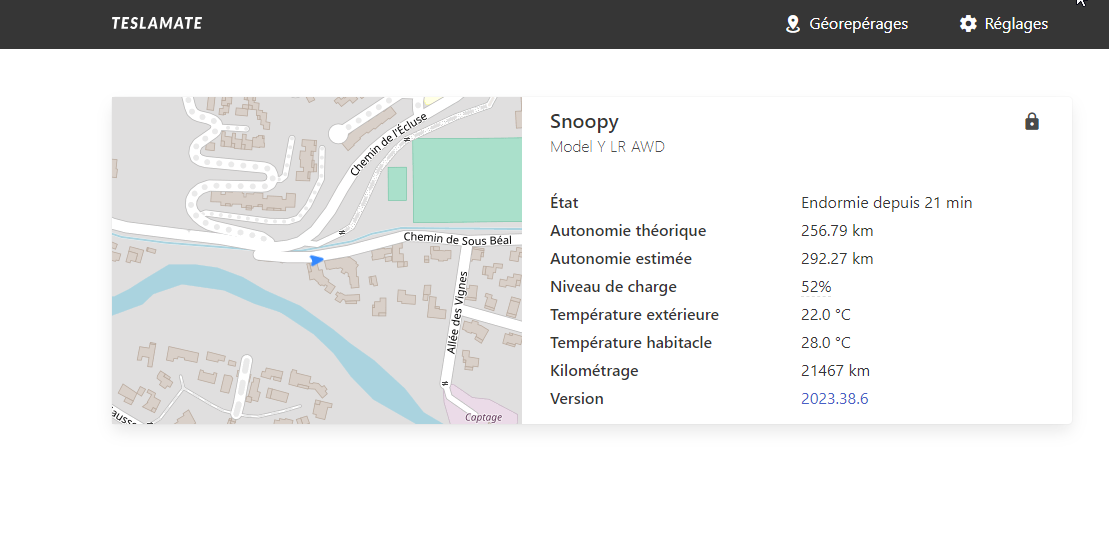
Task: Click the Température extérieure label
Action: [x=634, y=315]
